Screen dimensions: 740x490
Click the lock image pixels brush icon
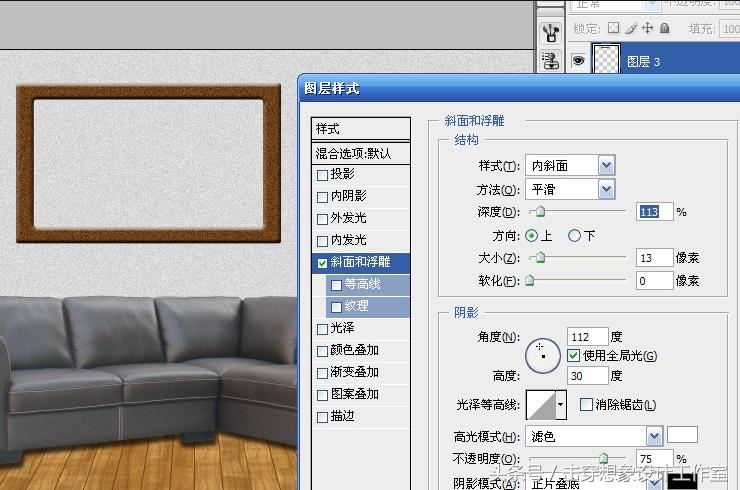(631, 29)
